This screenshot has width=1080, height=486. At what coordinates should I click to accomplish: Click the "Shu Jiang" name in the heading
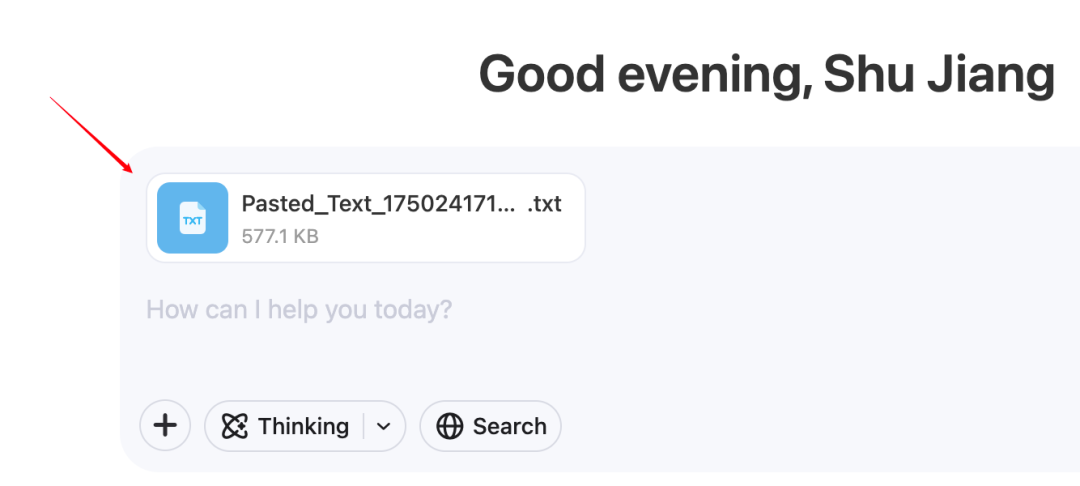[x=939, y=74]
